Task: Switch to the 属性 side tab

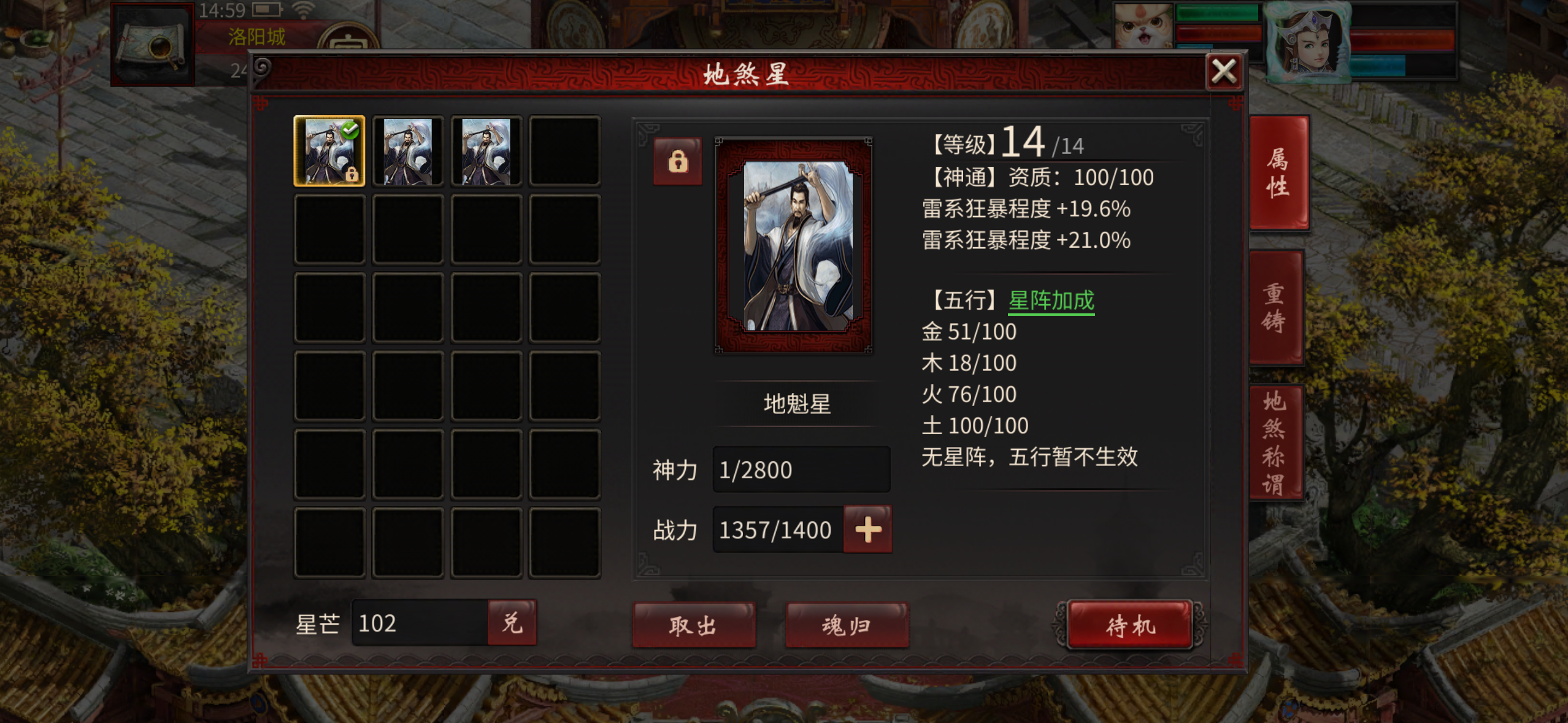Action: pos(1278,172)
